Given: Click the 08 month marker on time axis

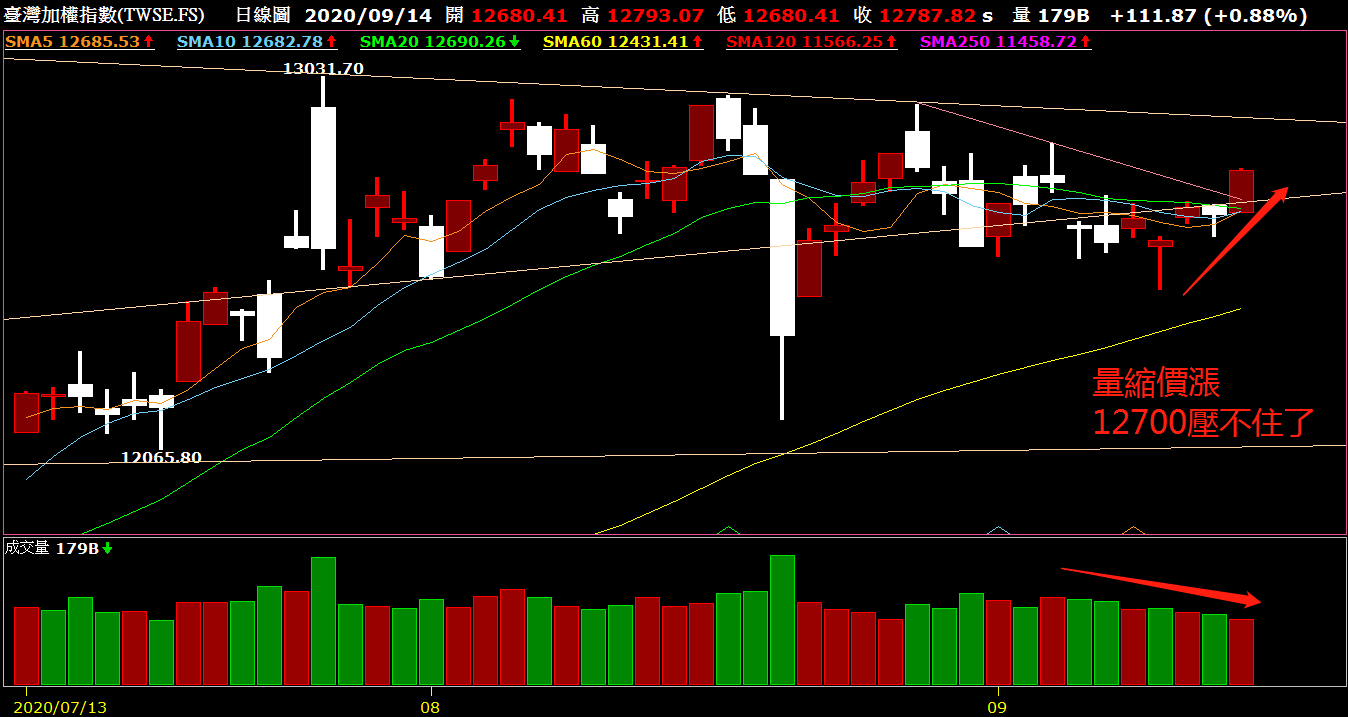Looking at the screenshot, I should (x=431, y=705).
